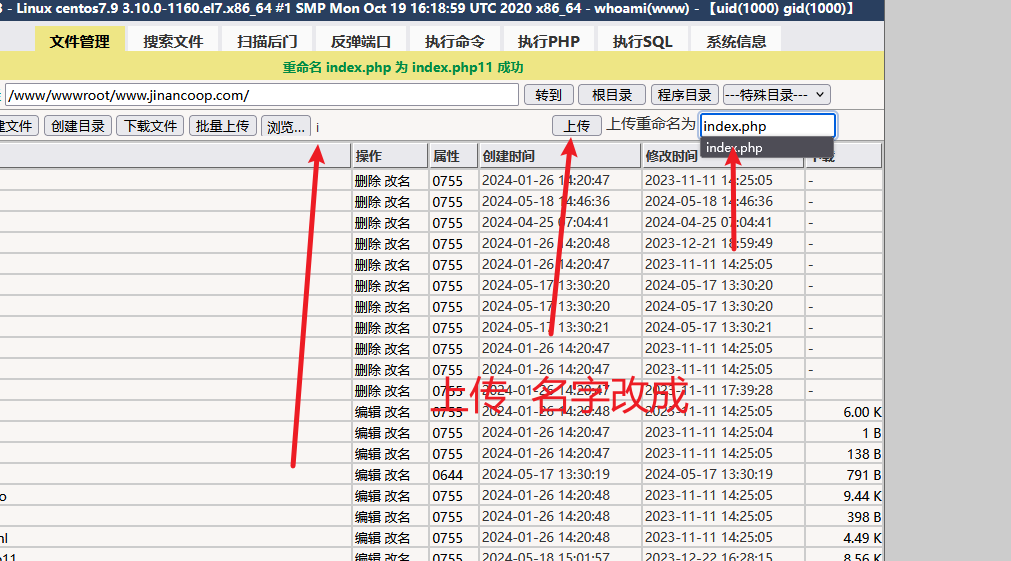This screenshot has width=1011, height=561.
Task: Switch to the 搜索文件 tab
Action: coord(173,41)
